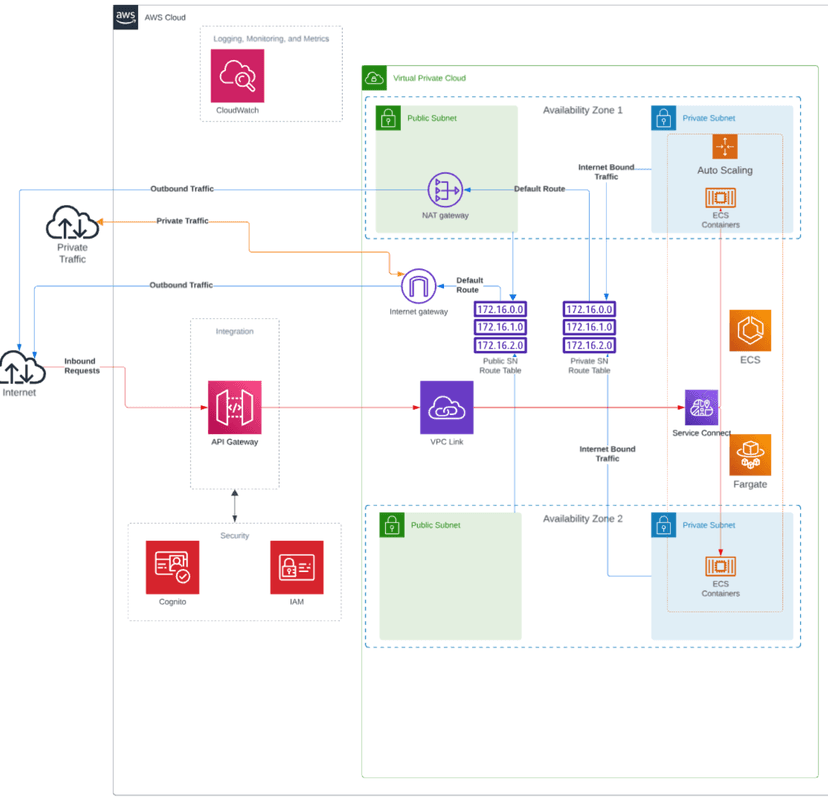Screen dimensions: 828x800
Task: Click the IAM icon
Action: pyautogui.click(x=297, y=567)
